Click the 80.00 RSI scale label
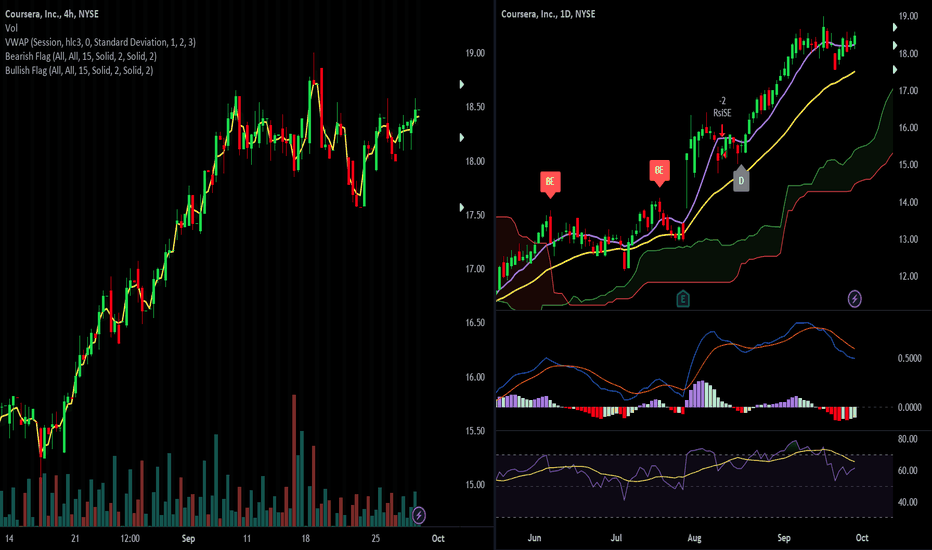The width and height of the screenshot is (932, 550). [908, 439]
